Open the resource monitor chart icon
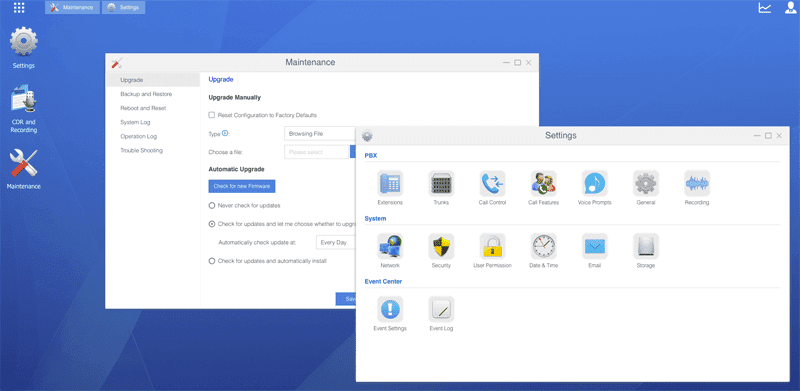The height and width of the screenshot is (391, 800). pos(765,8)
